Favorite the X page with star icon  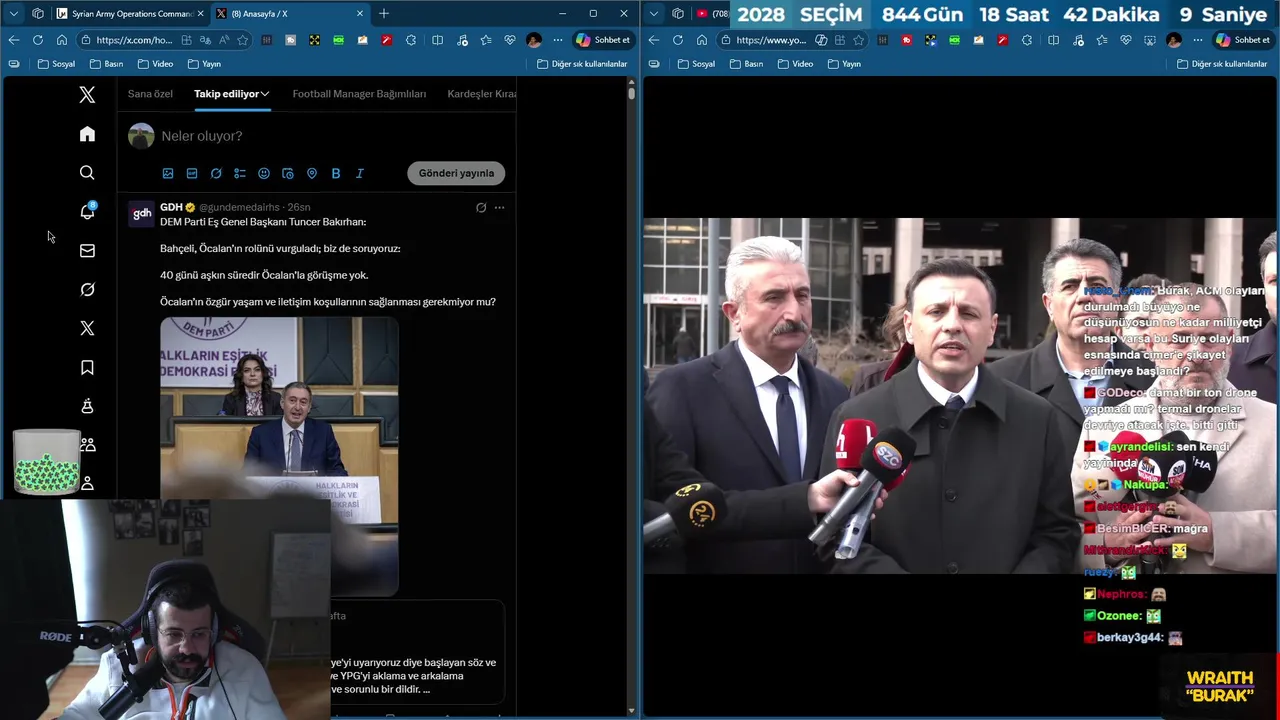(242, 40)
